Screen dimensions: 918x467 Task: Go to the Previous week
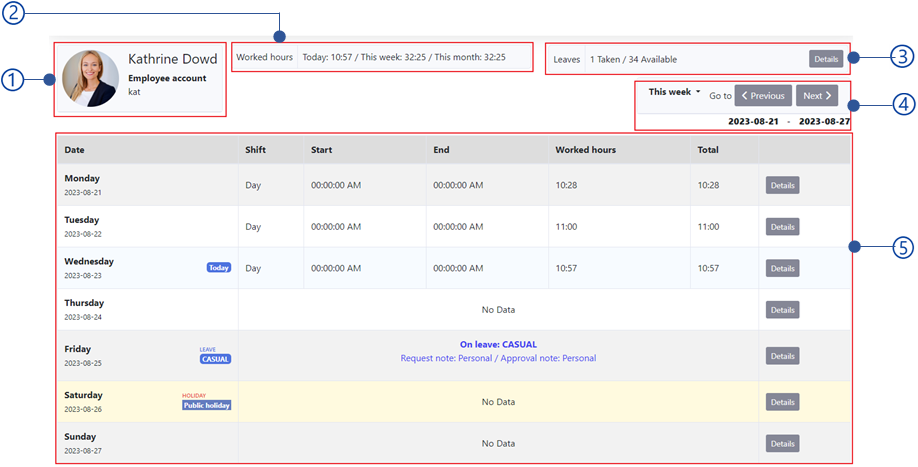point(763,96)
